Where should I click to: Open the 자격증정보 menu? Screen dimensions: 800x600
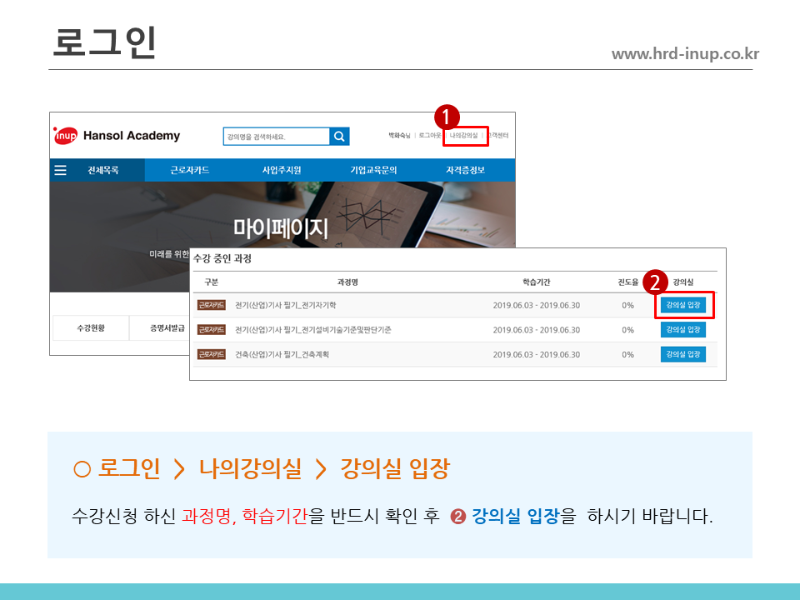click(465, 170)
